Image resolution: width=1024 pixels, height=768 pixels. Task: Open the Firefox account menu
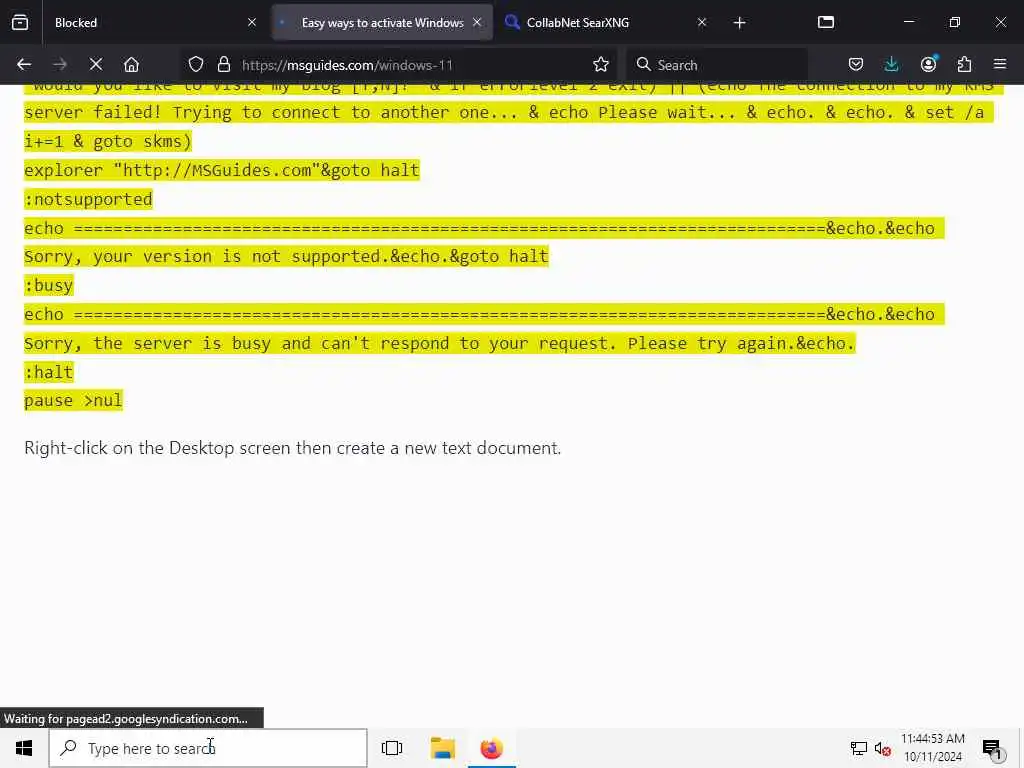(928, 65)
